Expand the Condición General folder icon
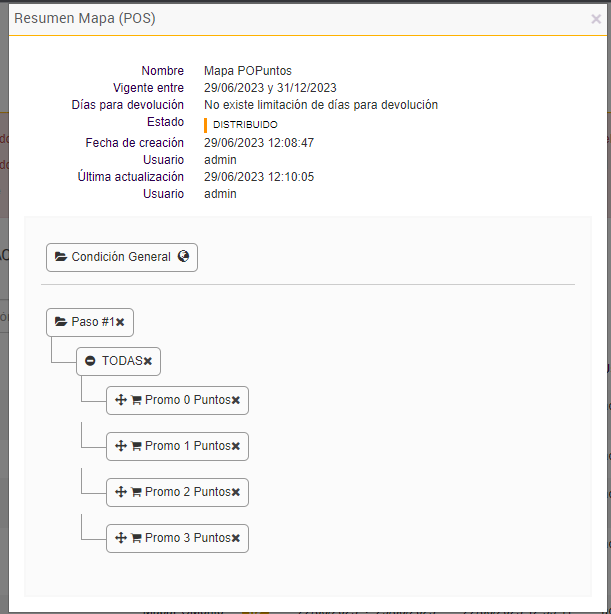 click(61, 257)
